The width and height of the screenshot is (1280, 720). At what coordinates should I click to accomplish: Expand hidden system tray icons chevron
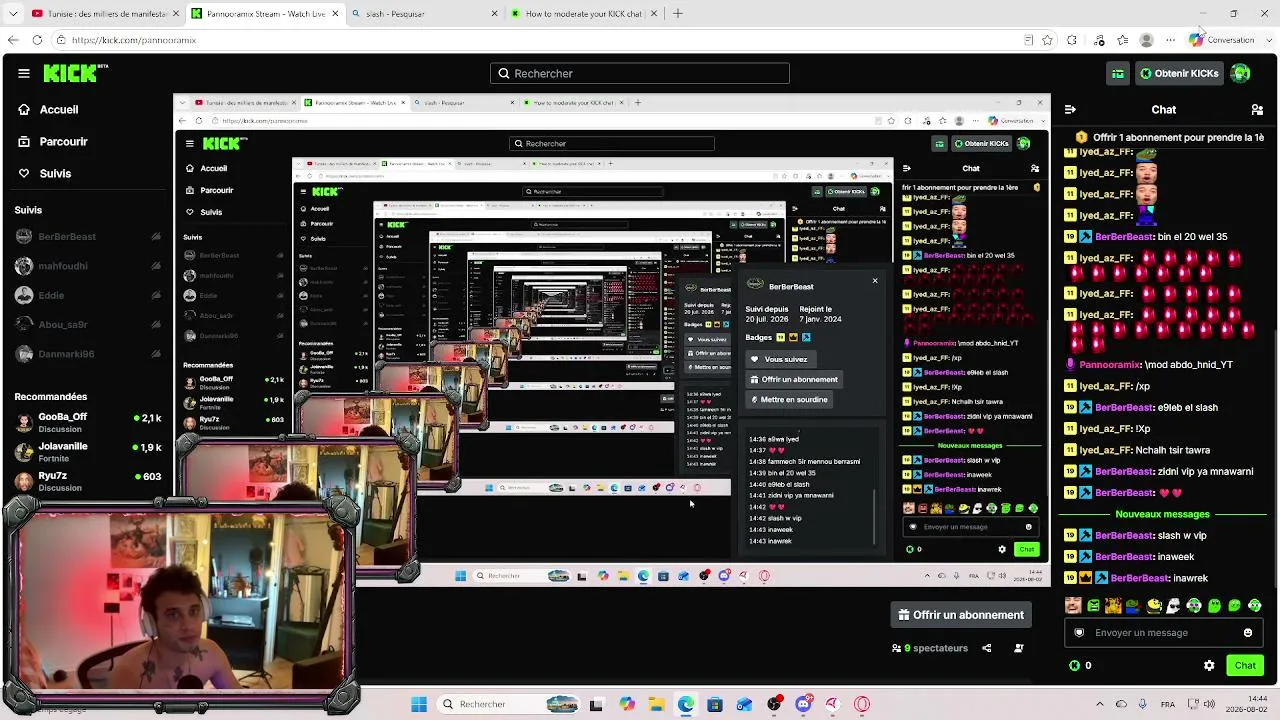click(1099, 704)
